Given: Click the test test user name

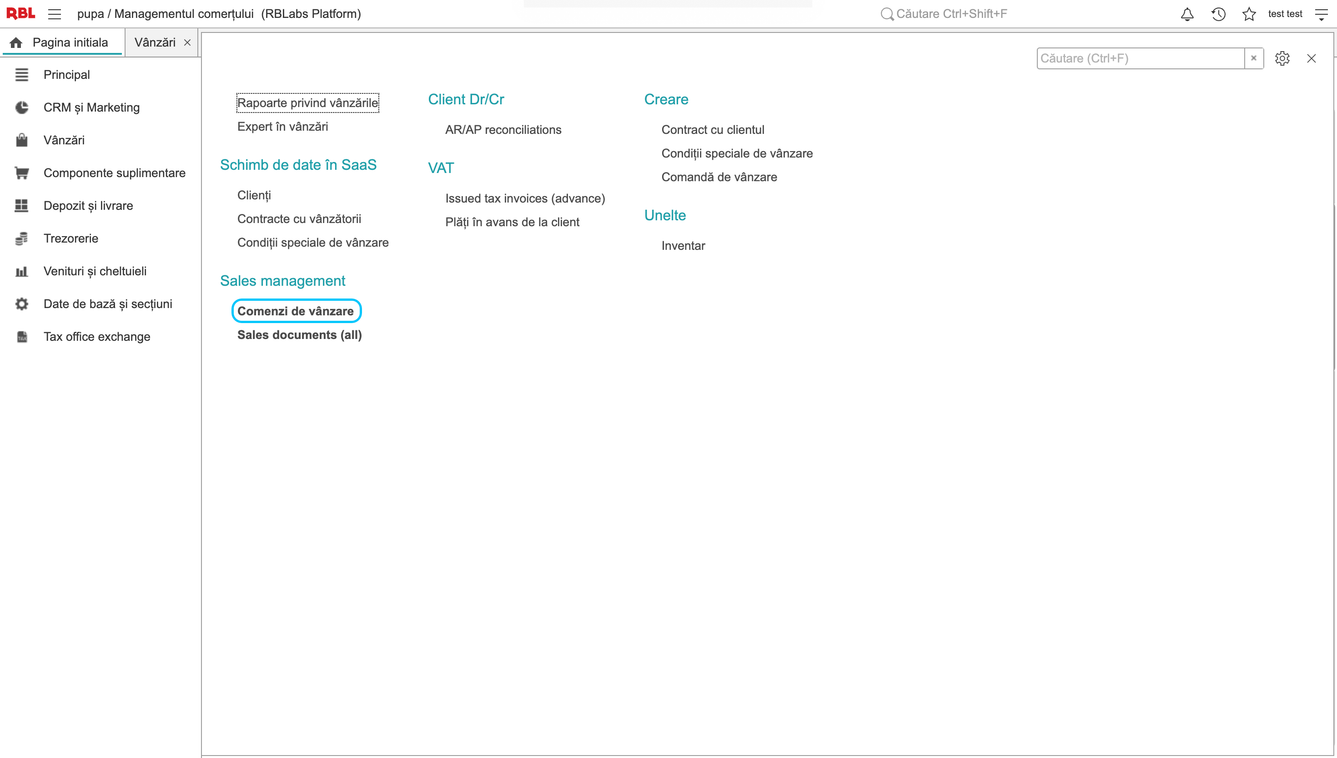Looking at the screenshot, I should [1285, 14].
